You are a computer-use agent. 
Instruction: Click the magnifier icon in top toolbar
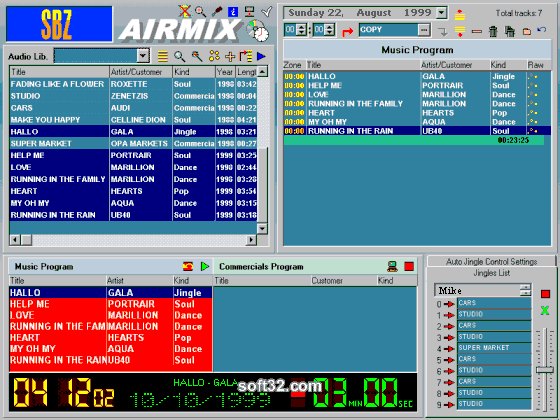pos(201,11)
